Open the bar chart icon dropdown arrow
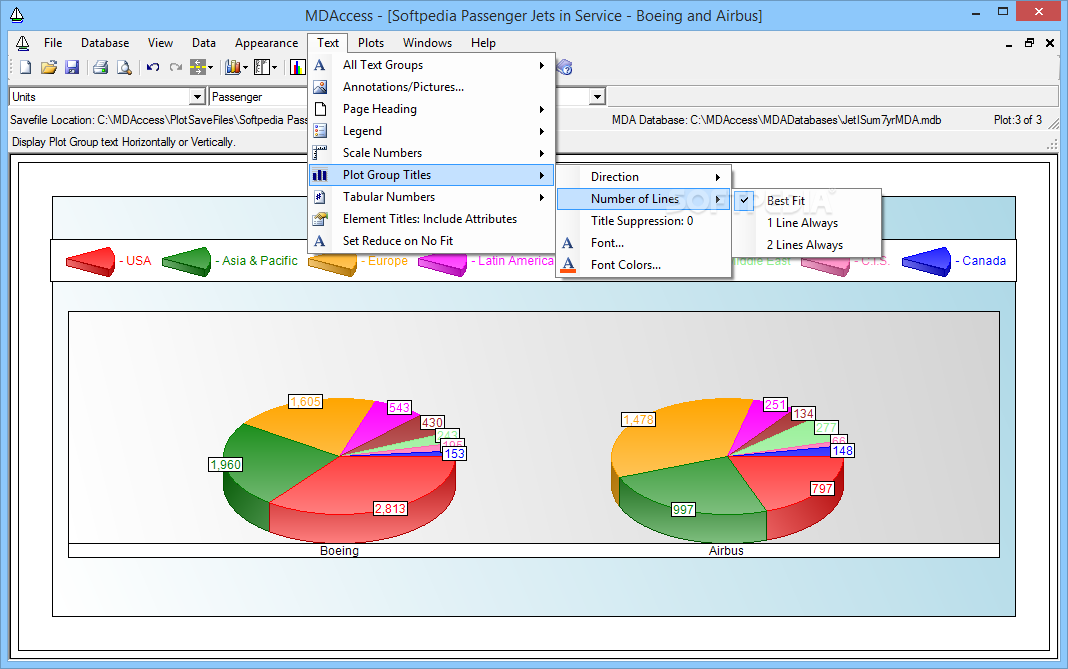The height and width of the screenshot is (669, 1068). click(x=245, y=67)
